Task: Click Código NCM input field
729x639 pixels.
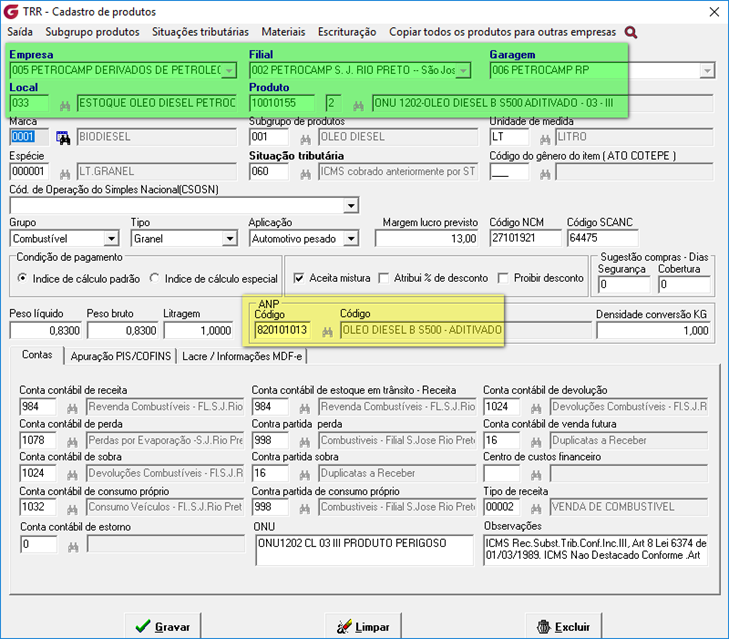Action: pyautogui.click(x=525, y=238)
